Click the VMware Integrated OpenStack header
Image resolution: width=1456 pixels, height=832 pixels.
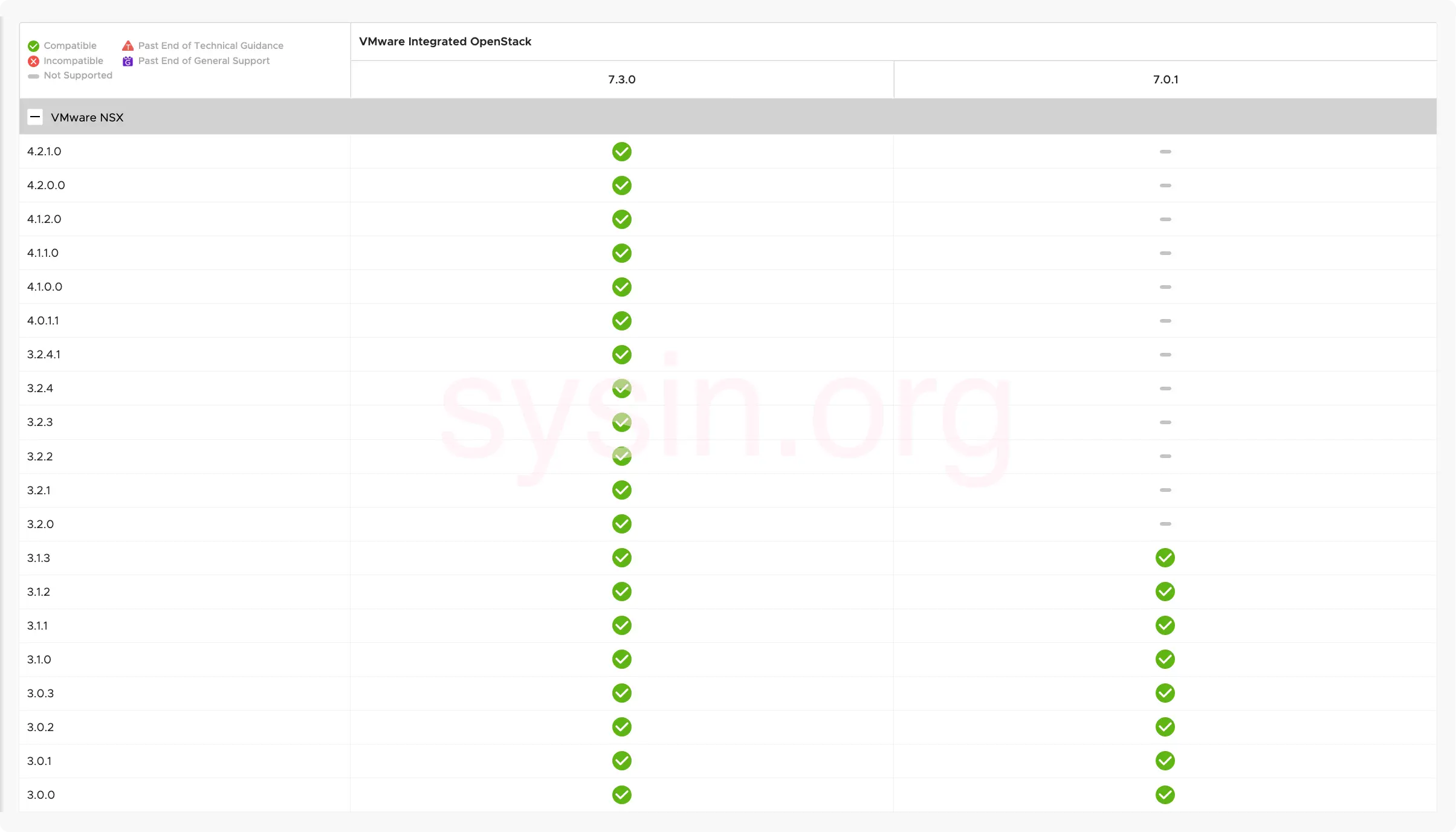coord(445,41)
